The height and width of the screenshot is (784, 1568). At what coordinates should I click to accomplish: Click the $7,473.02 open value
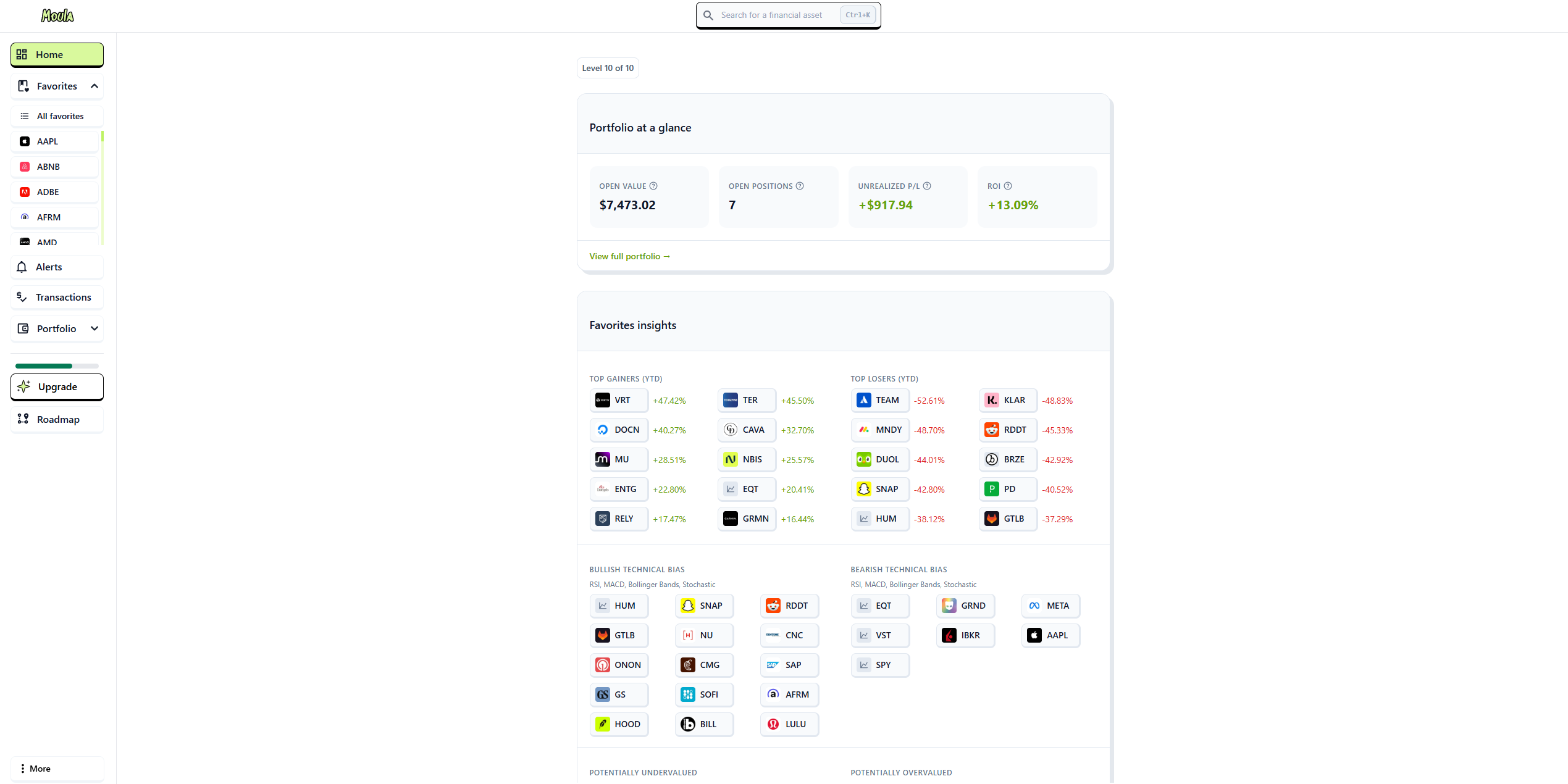(627, 205)
